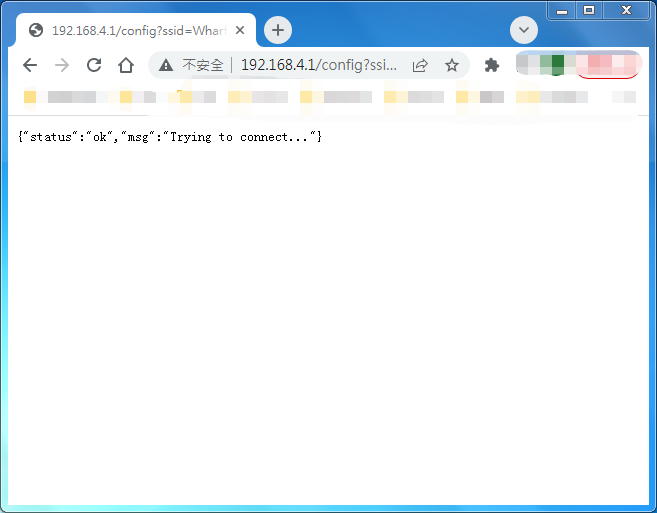Open a new tab
The width and height of the screenshot is (657, 513).
pyautogui.click(x=278, y=30)
